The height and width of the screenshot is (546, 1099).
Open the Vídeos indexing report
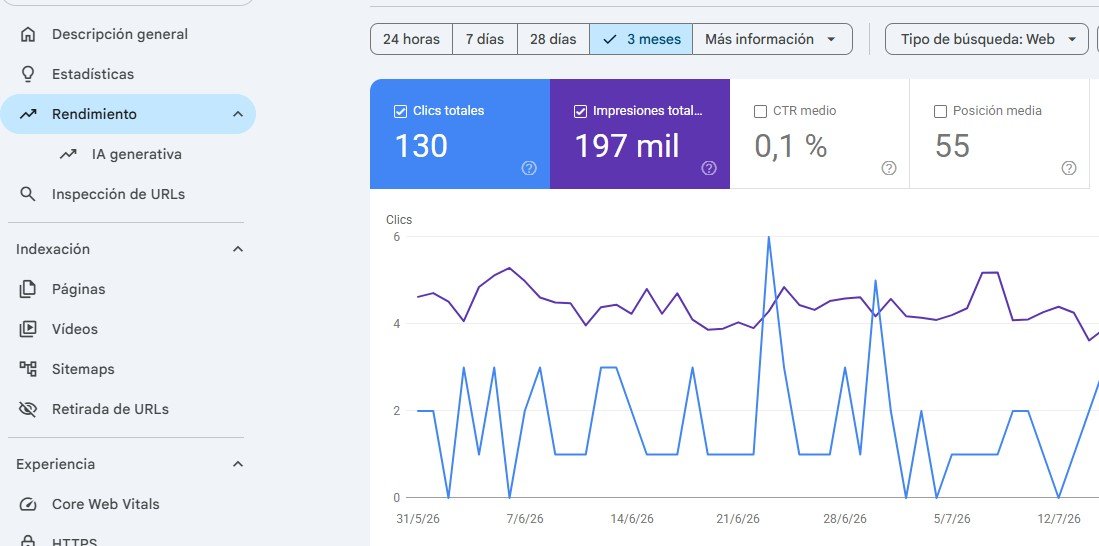pos(74,329)
